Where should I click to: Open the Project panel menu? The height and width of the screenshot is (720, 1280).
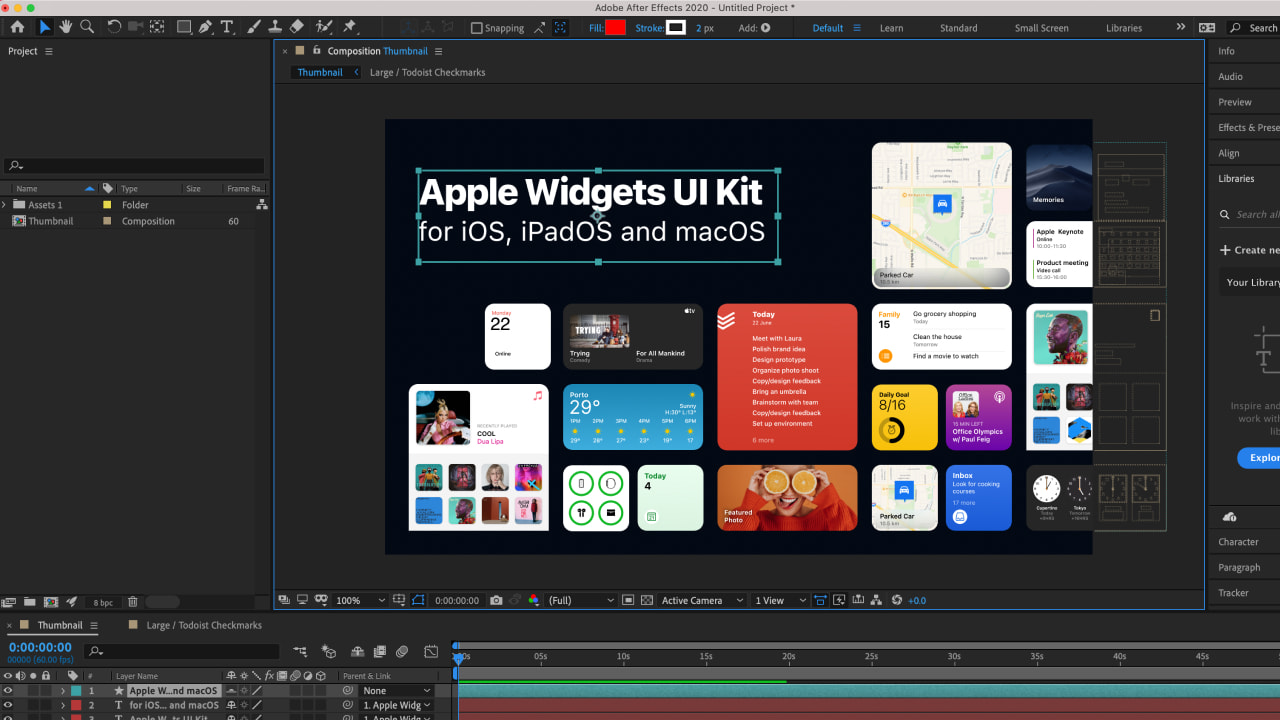click(49, 51)
